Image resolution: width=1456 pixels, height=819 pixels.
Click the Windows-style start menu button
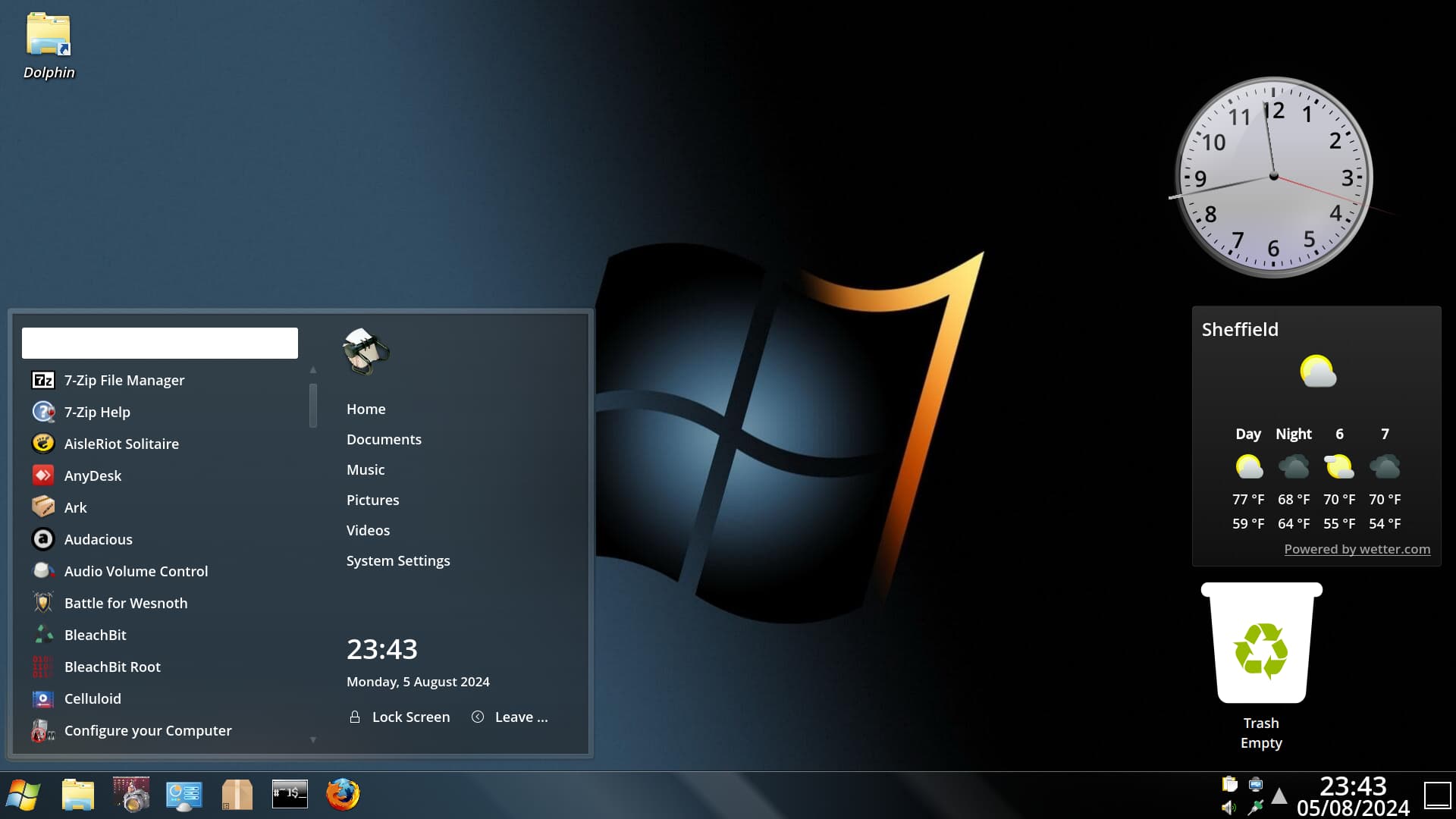(x=24, y=795)
